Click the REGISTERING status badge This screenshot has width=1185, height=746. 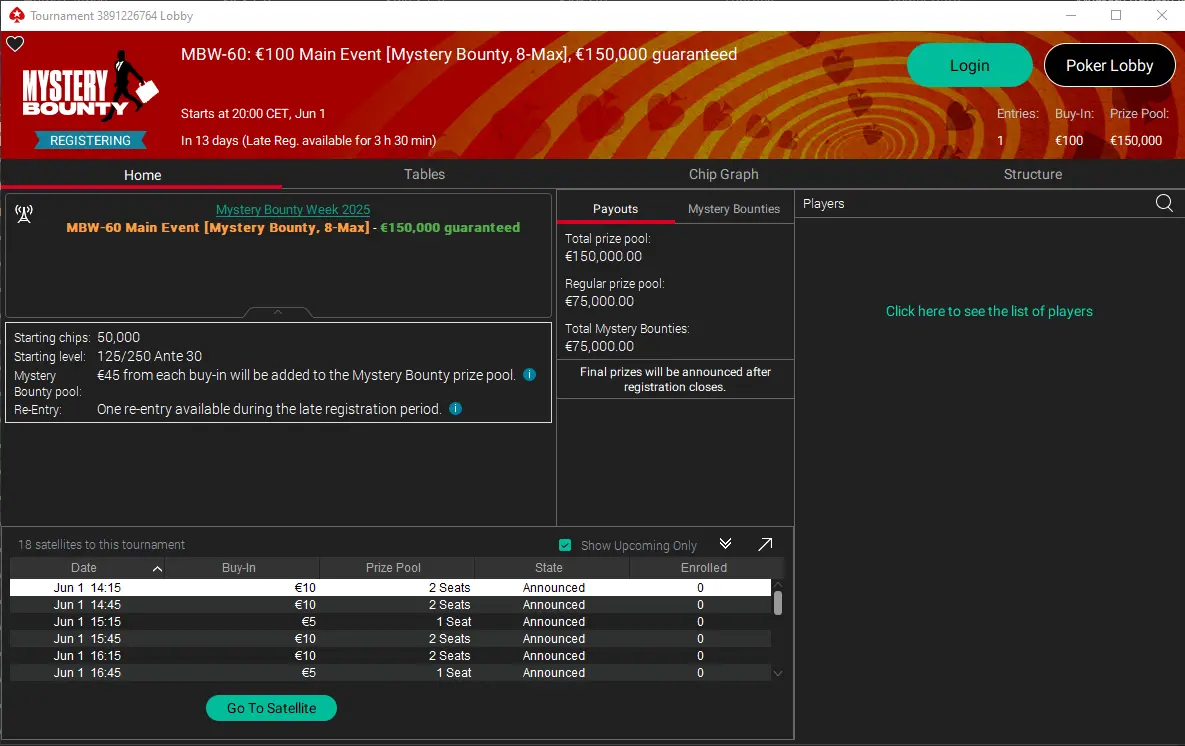(x=90, y=141)
